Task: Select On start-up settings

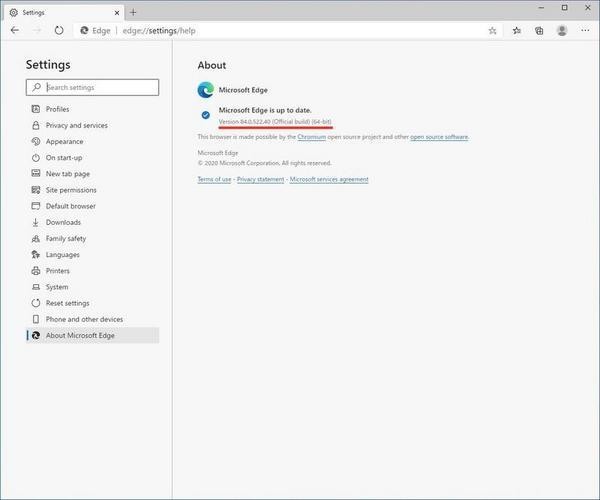Action: tap(92, 158)
